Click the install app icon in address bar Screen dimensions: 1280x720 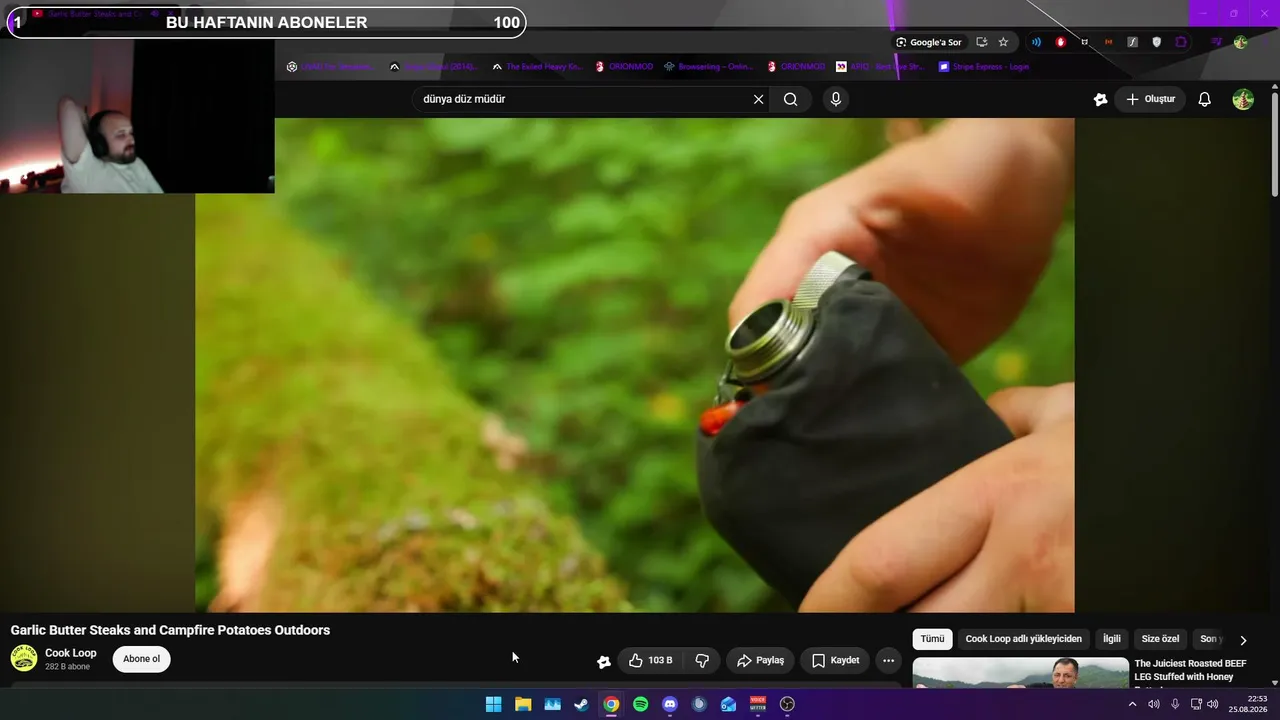click(x=981, y=42)
